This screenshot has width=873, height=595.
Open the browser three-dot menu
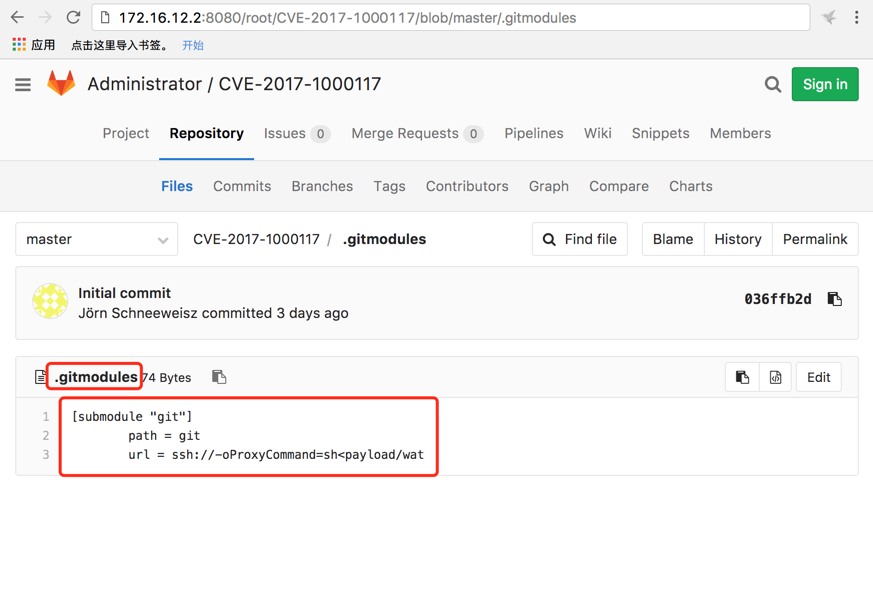click(x=856, y=17)
